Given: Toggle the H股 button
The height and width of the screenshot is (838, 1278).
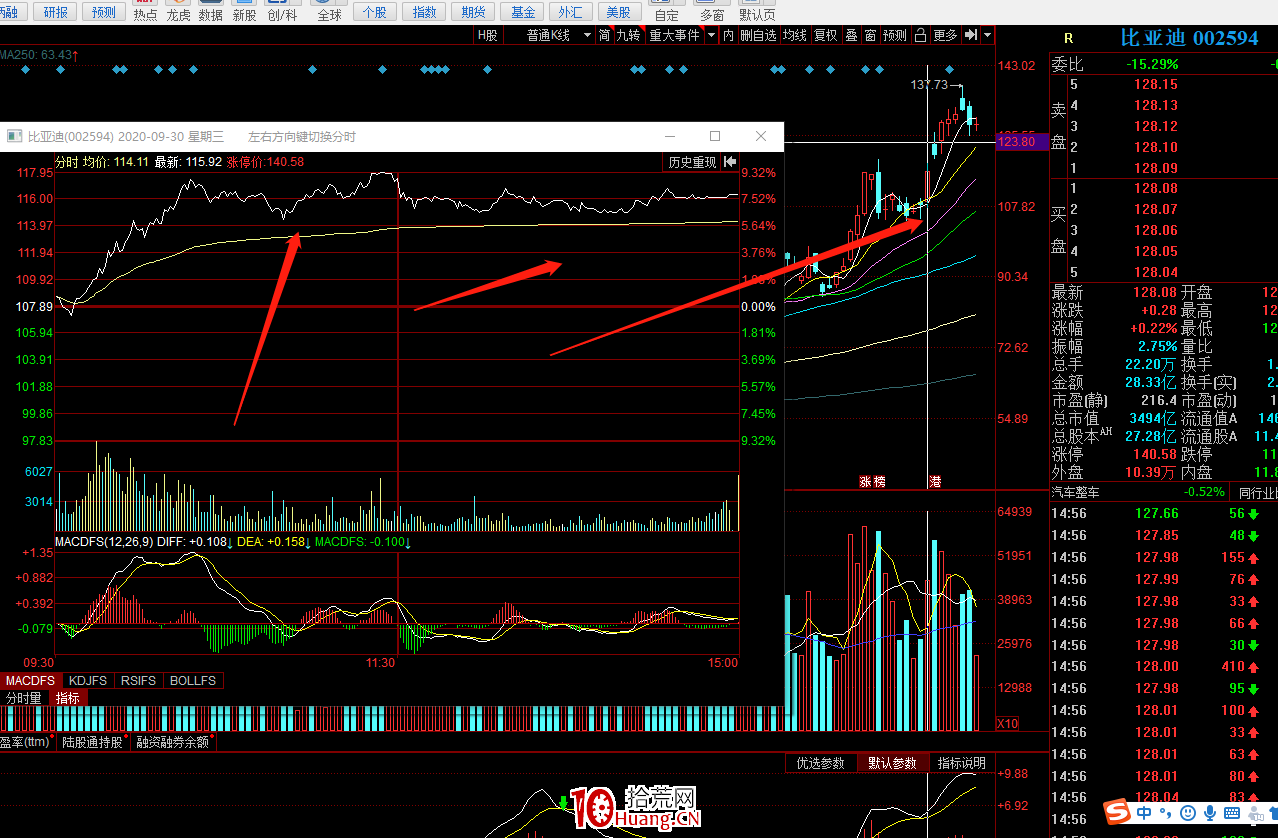Looking at the screenshot, I should pyautogui.click(x=487, y=35).
